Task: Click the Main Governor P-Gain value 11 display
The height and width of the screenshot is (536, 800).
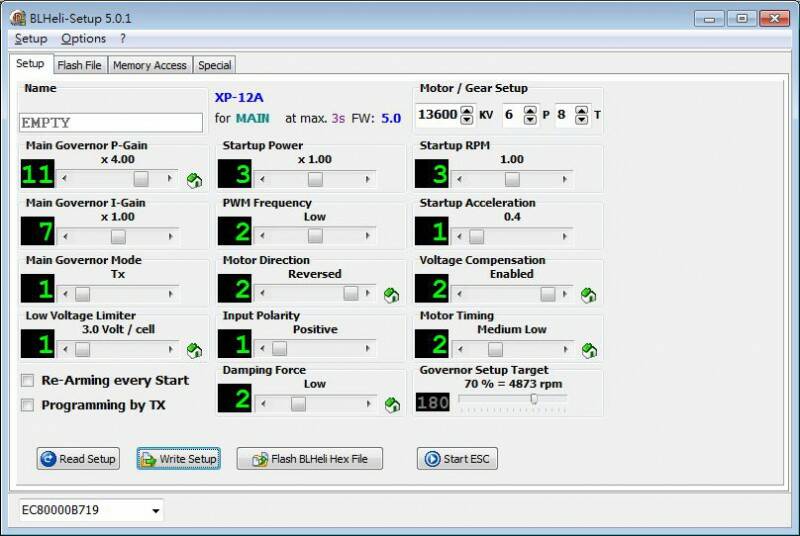Action: tap(38, 174)
